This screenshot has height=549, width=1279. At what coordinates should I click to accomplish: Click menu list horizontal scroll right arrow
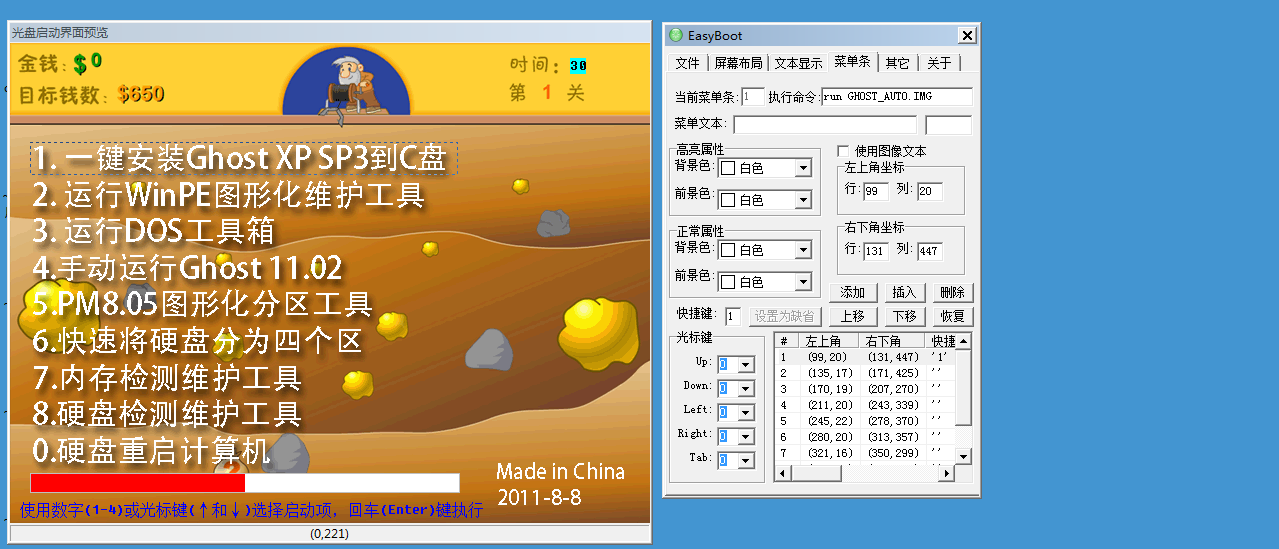click(x=948, y=473)
